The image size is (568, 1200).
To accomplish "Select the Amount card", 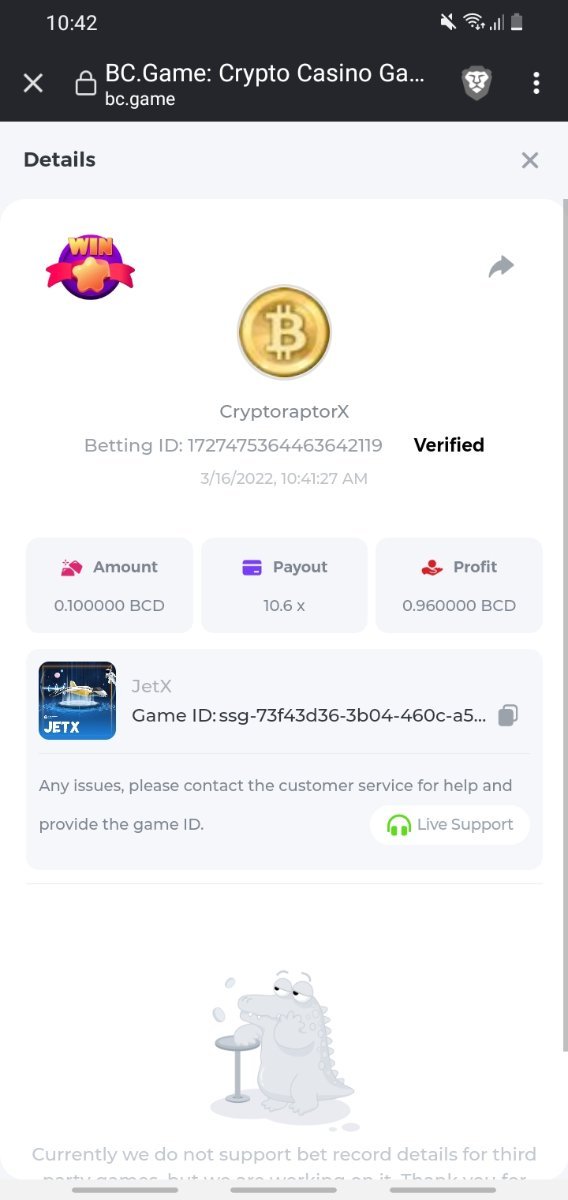I will 109,585.
